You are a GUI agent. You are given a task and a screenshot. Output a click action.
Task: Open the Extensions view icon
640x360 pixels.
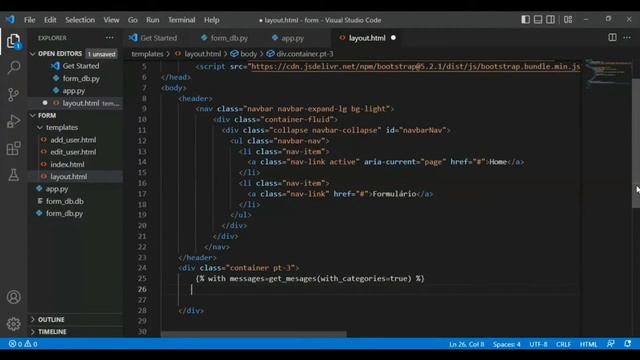pyautogui.click(x=13, y=148)
